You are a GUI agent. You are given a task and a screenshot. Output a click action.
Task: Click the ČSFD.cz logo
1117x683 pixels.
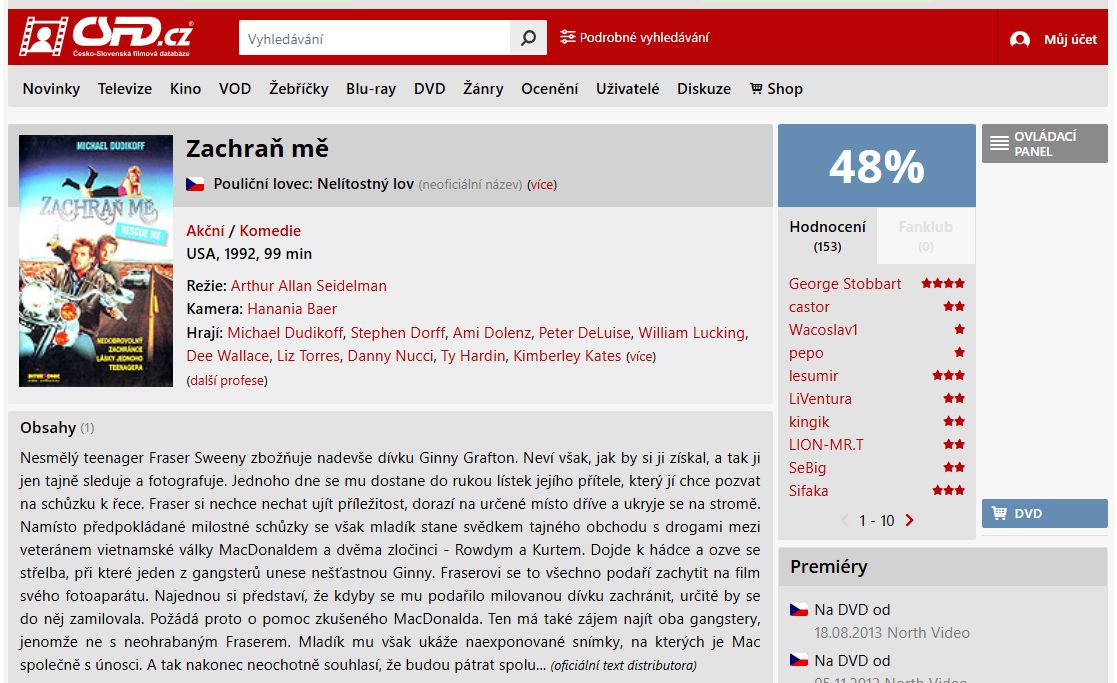coord(105,36)
